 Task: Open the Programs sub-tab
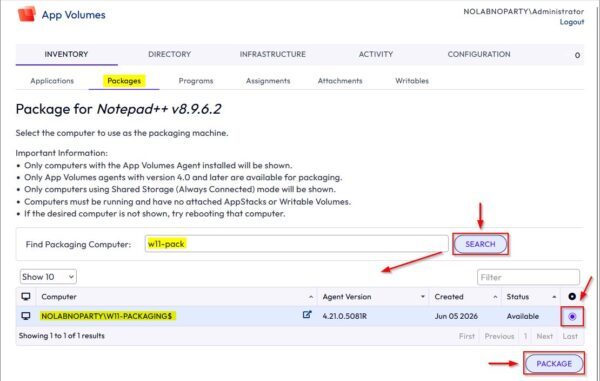[x=196, y=81]
